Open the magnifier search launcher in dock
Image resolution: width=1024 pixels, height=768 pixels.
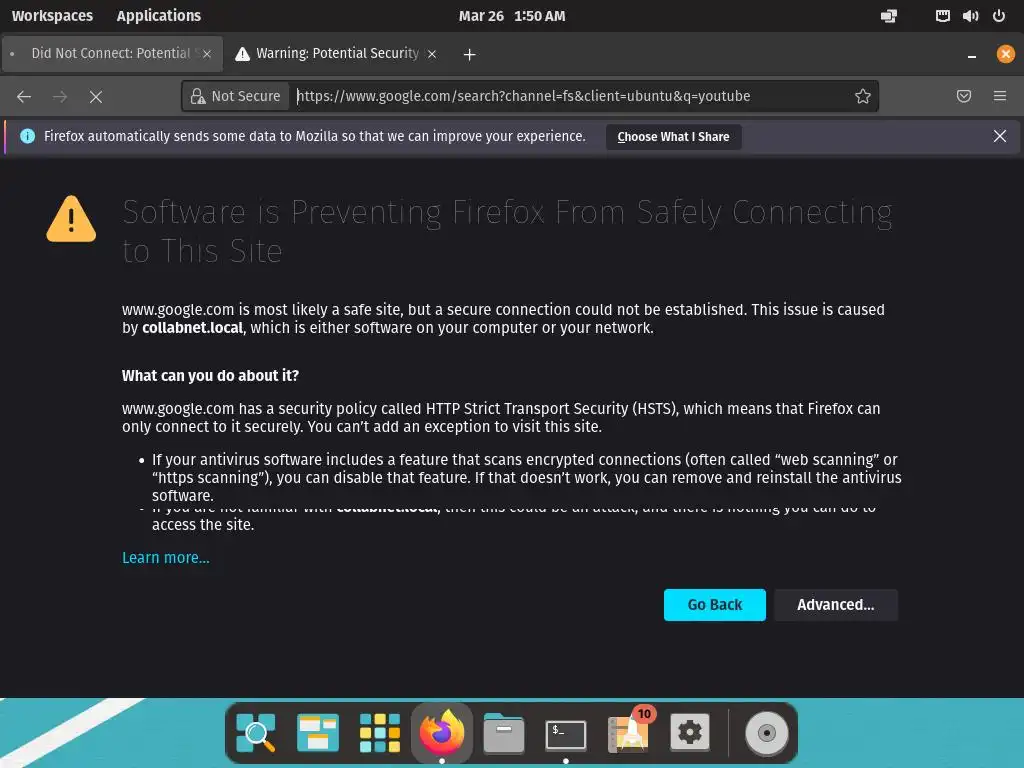click(x=256, y=733)
